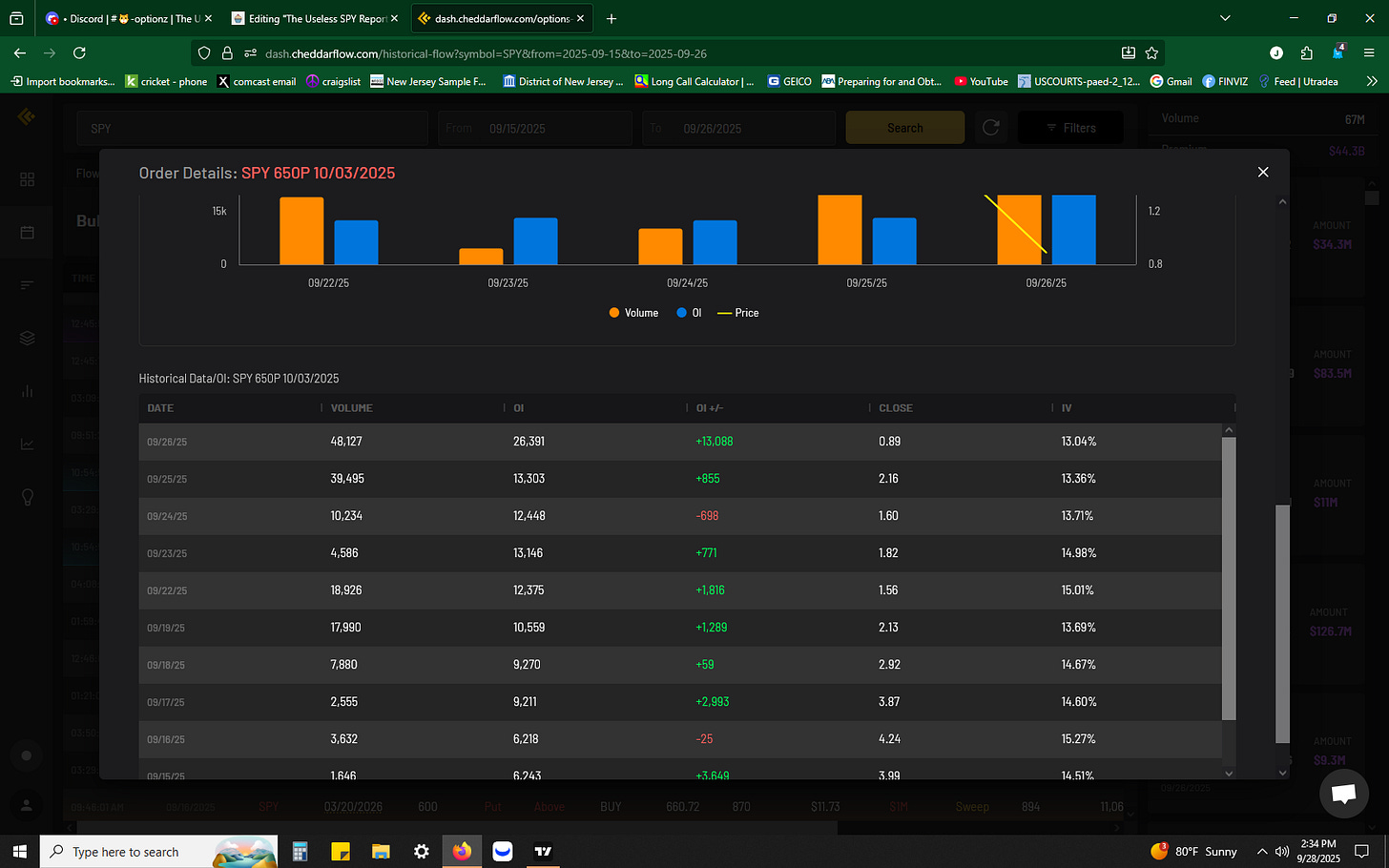Click the historical data table scrollbar
1389x868 pixels.
click(1229, 578)
